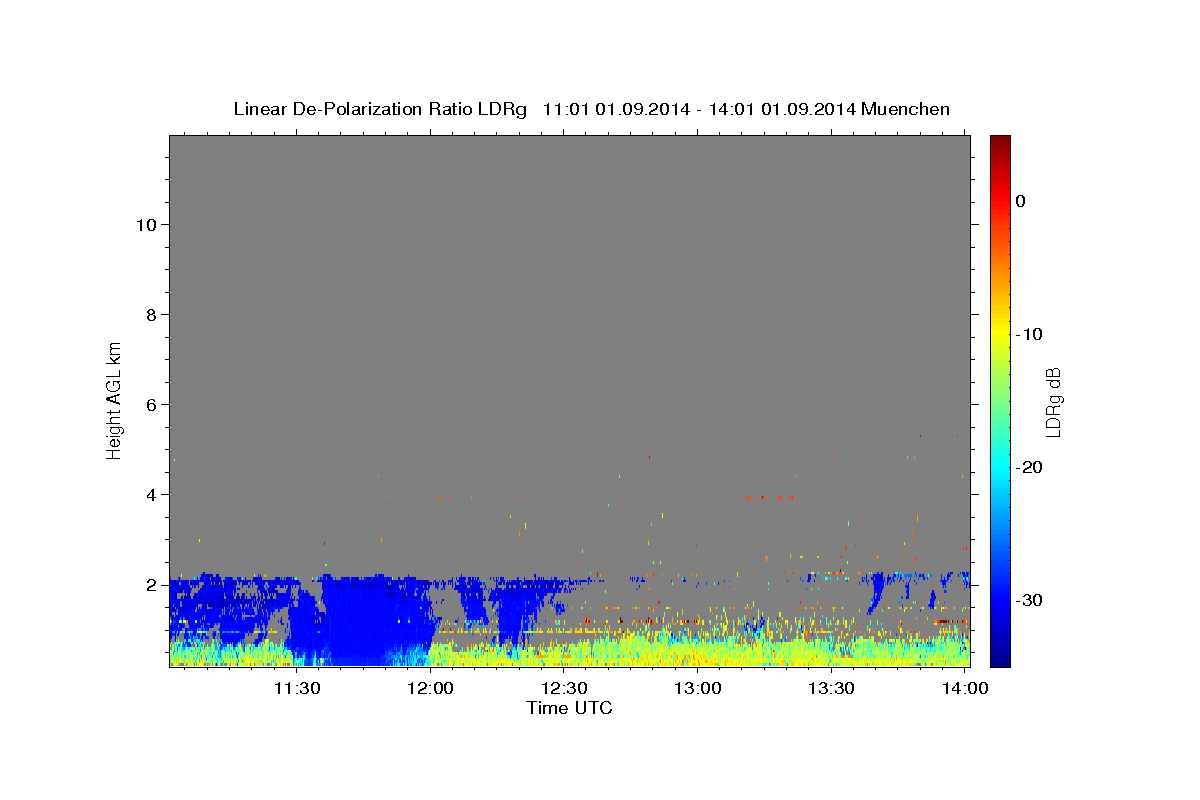Click the plot title 'Linear De-Polarization Ratio LDRg'
The height and width of the screenshot is (800, 1200).
pos(379,109)
